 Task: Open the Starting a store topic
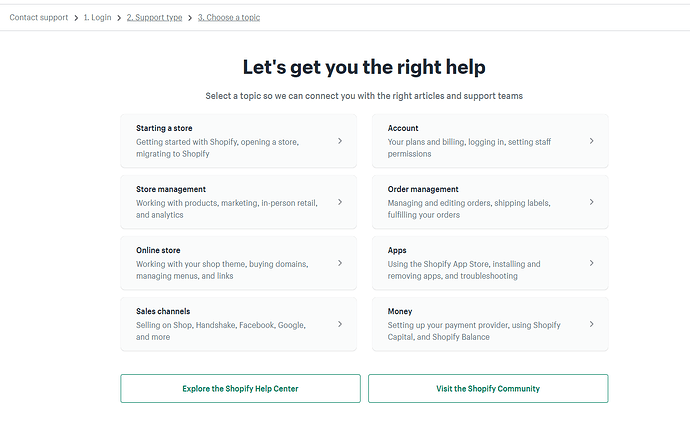pyautogui.click(x=165, y=128)
